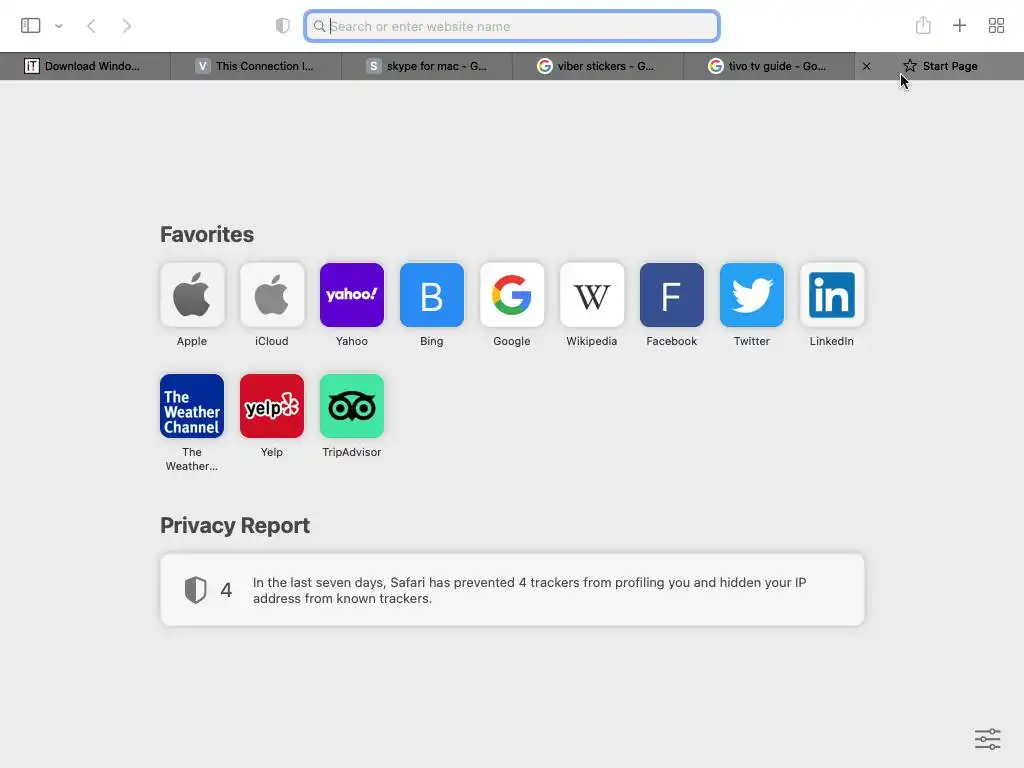Switch to the Download Windo... tab
1024x768 pixels.
(x=85, y=66)
